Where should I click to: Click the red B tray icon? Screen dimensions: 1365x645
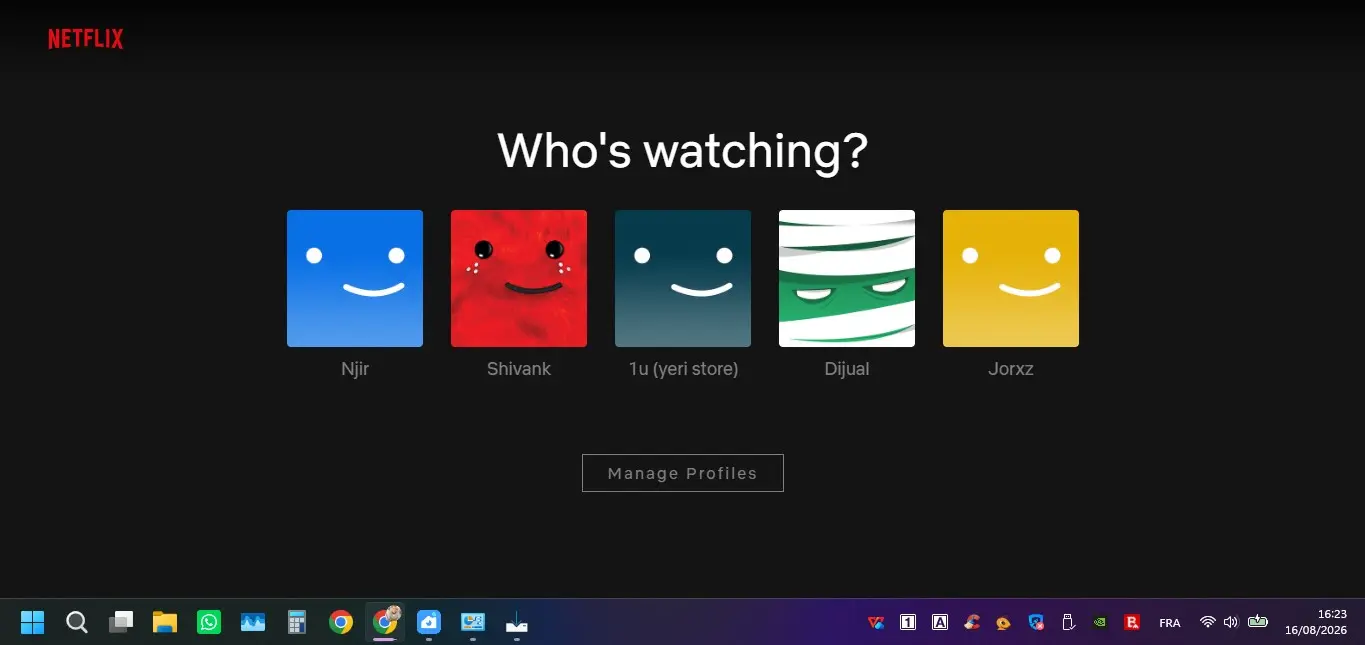[x=1132, y=622]
